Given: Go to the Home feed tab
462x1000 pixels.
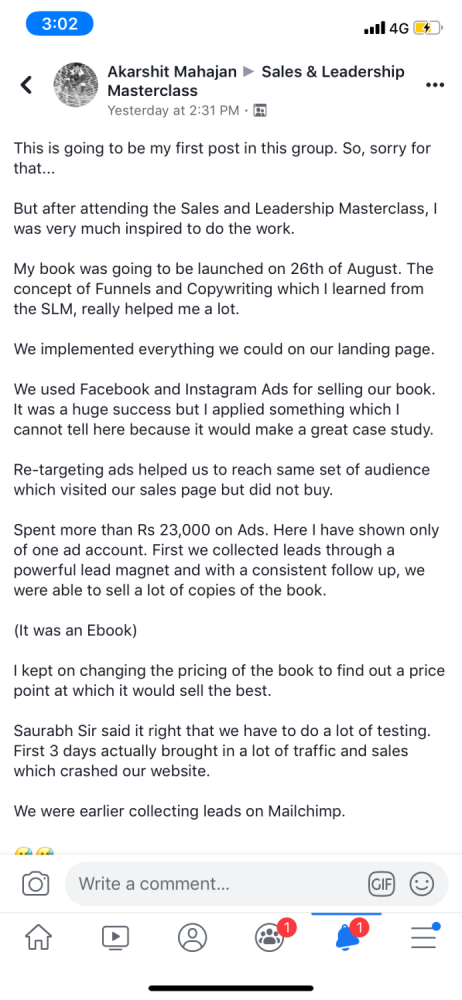Looking at the screenshot, I should click(38, 938).
